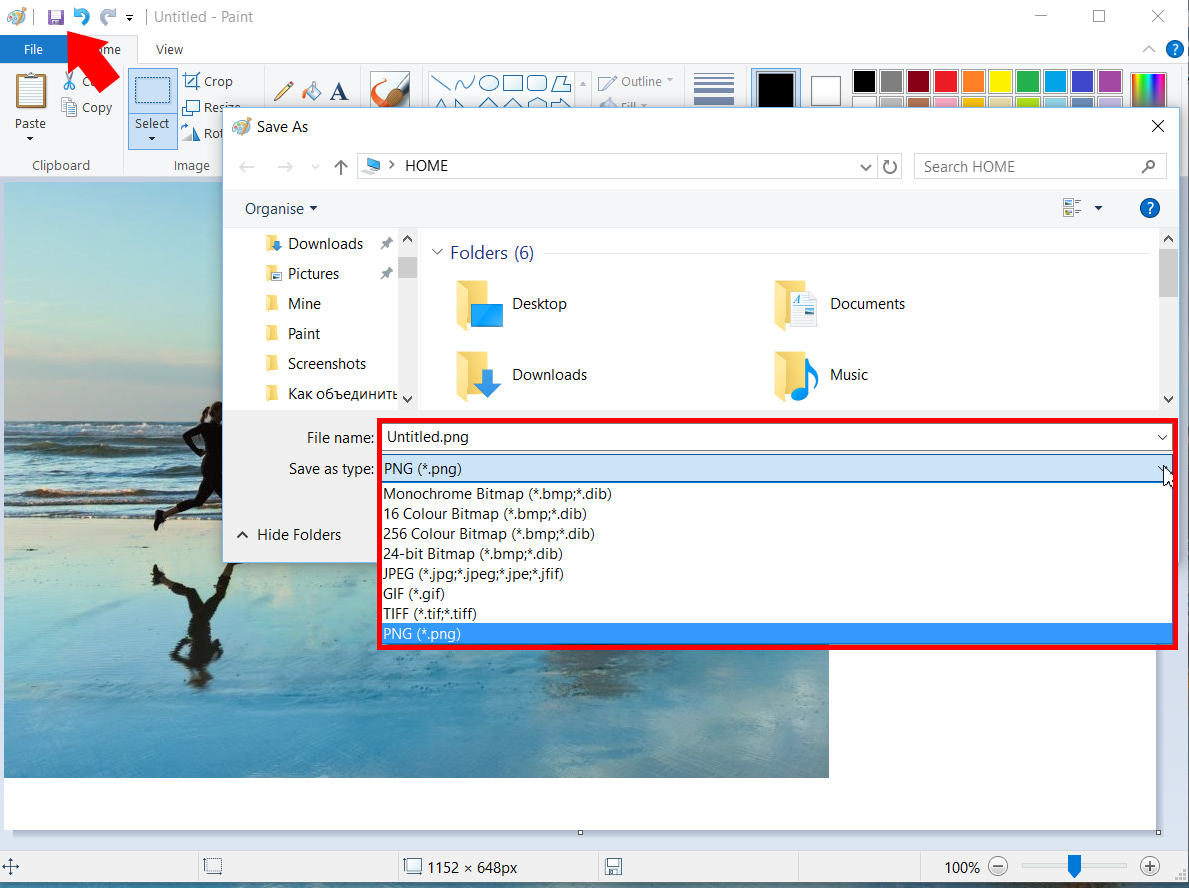The width and height of the screenshot is (1189, 888).
Task: Select the Fill with colour bucket
Action: coord(311,91)
